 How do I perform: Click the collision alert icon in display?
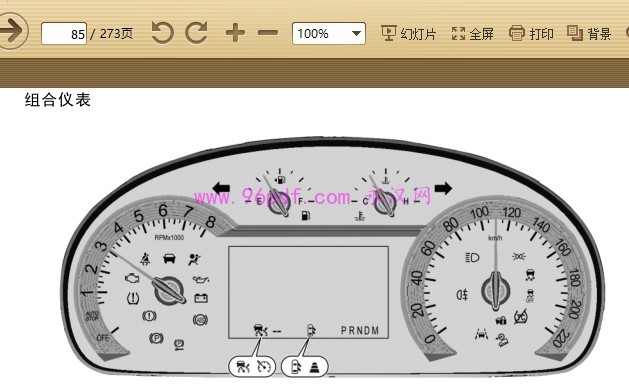[x=261, y=330]
